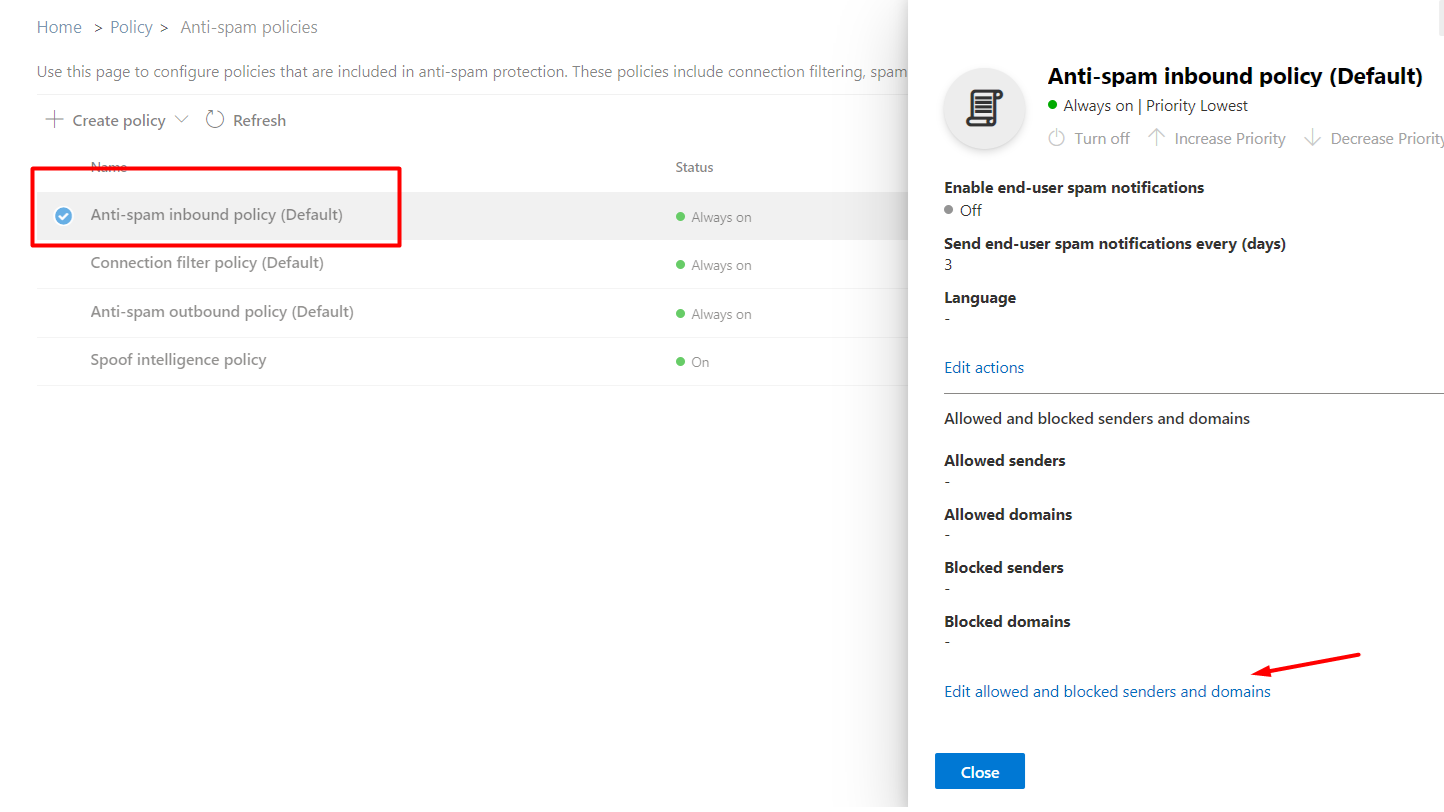Sort by the Status column header
The width and height of the screenshot is (1444, 812).
(694, 167)
